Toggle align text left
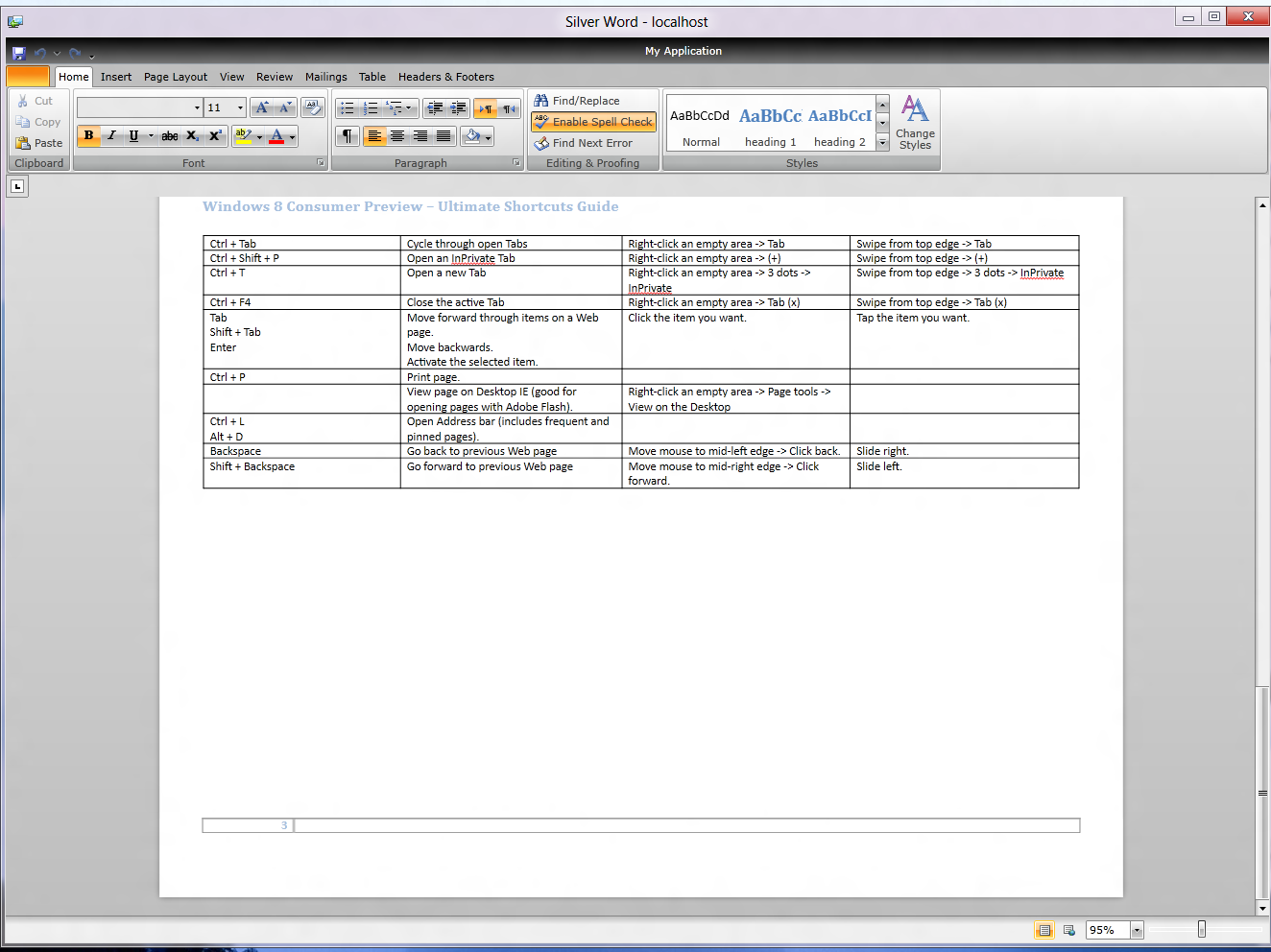This screenshot has width=1271, height=952. coord(374,136)
